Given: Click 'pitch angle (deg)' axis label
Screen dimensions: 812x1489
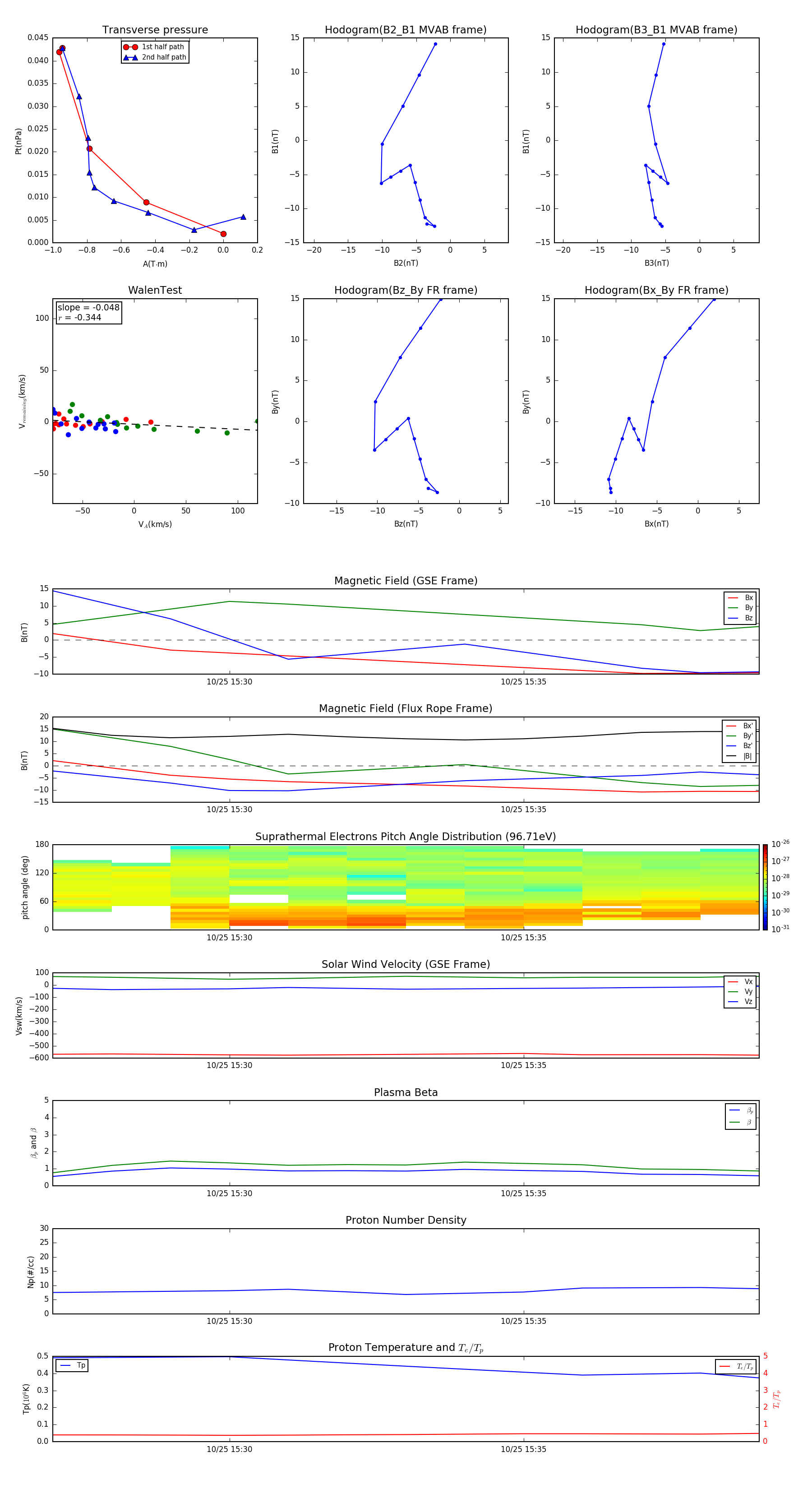Looking at the screenshot, I should [25, 887].
